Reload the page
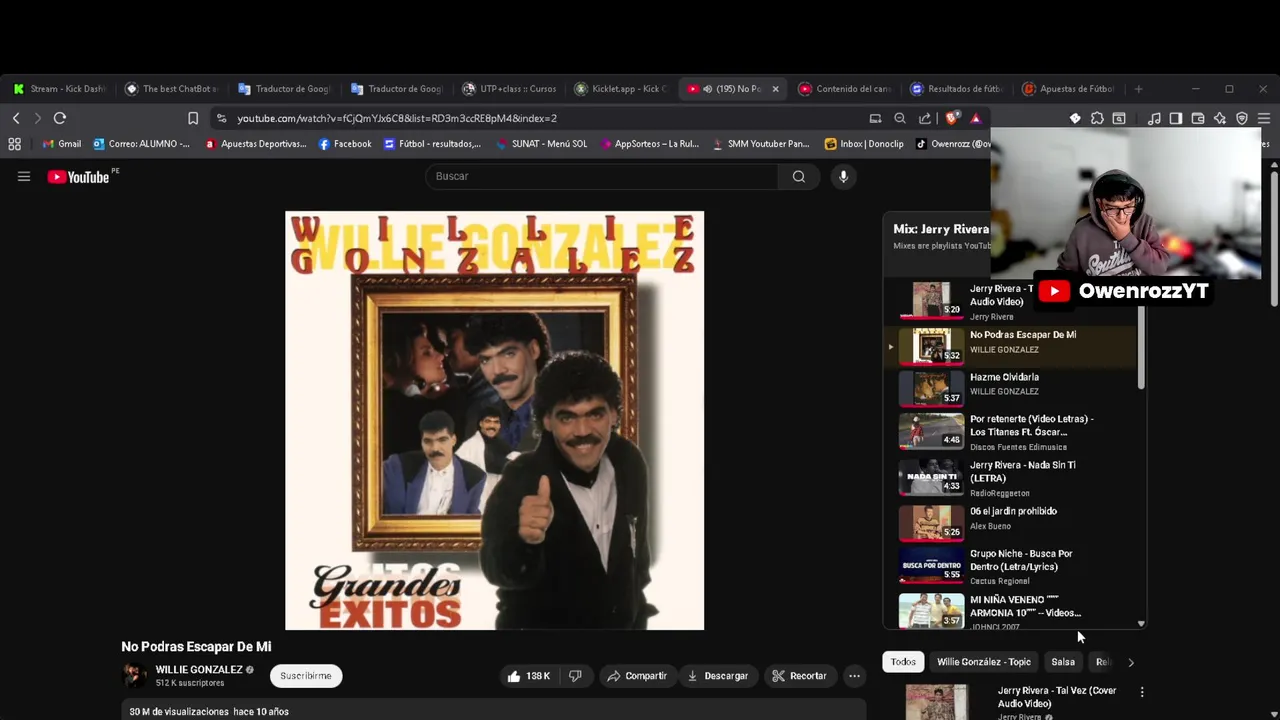This screenshot has height=720, width=1280. coord(60,118)
